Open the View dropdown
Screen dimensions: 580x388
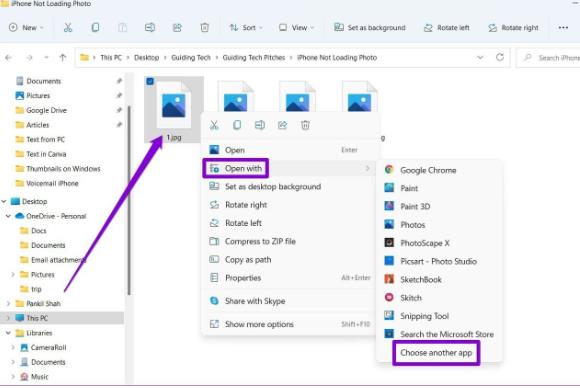pyautogui.click(x=296, y=28)
